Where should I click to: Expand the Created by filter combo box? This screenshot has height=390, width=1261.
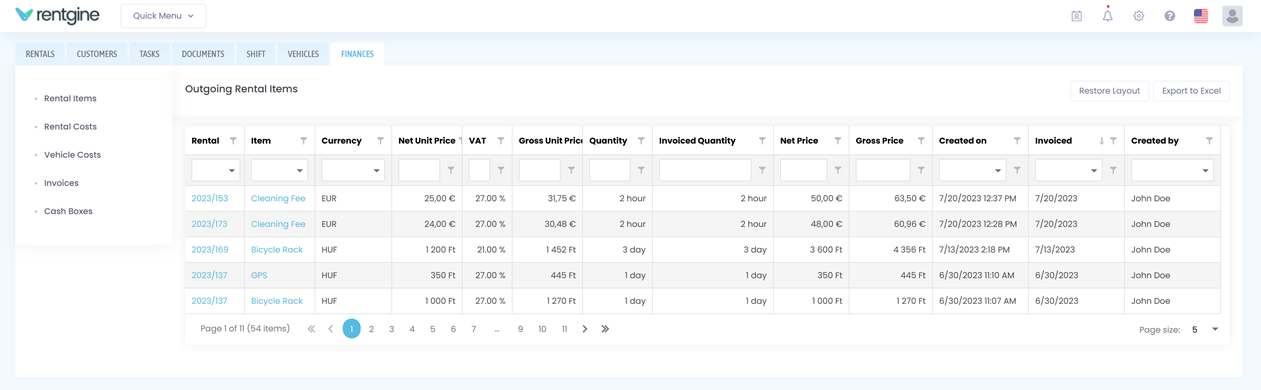click(x=1205, y=171)
